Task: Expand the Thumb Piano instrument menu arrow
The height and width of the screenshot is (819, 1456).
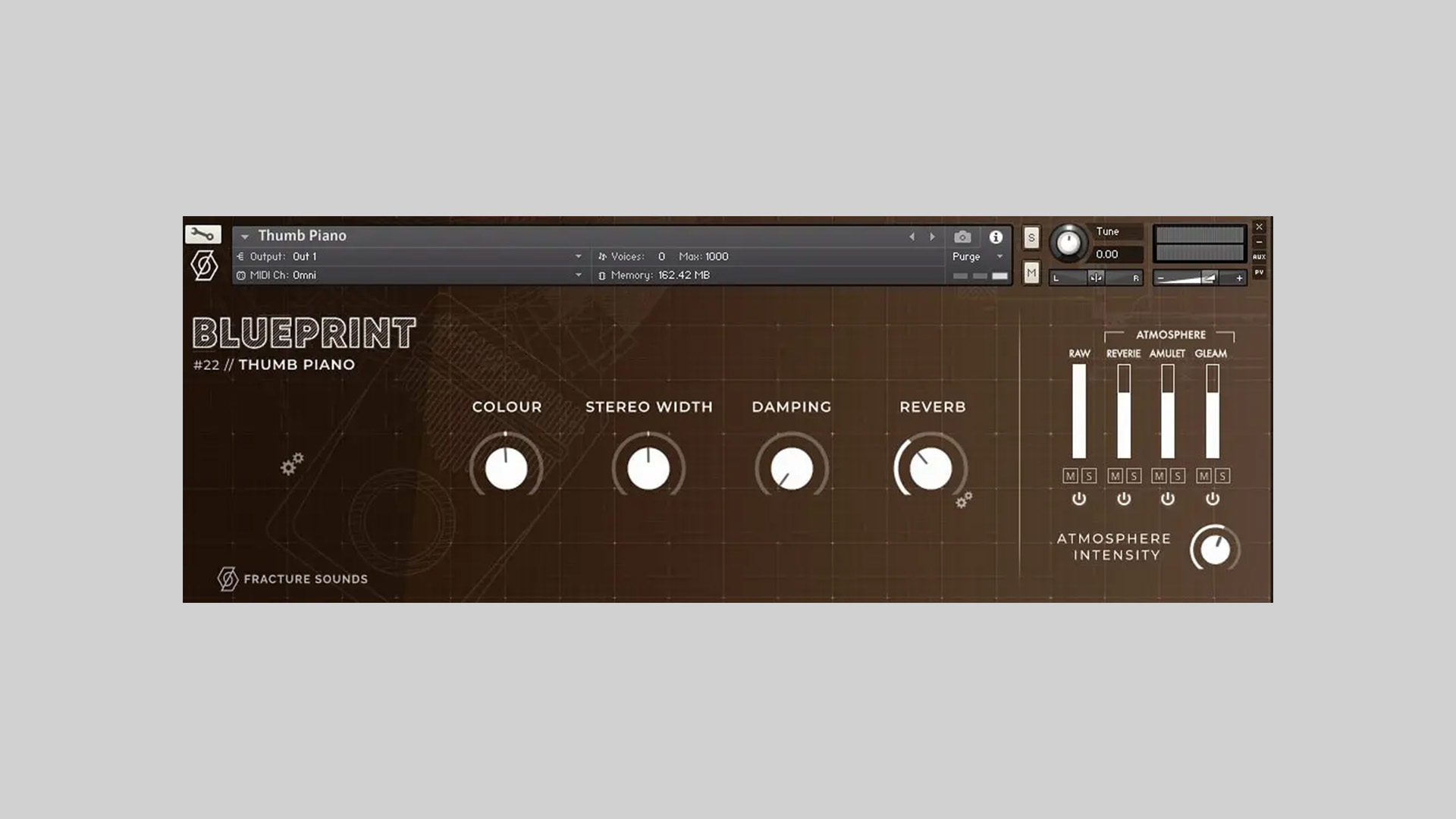Action: point(245,237)
